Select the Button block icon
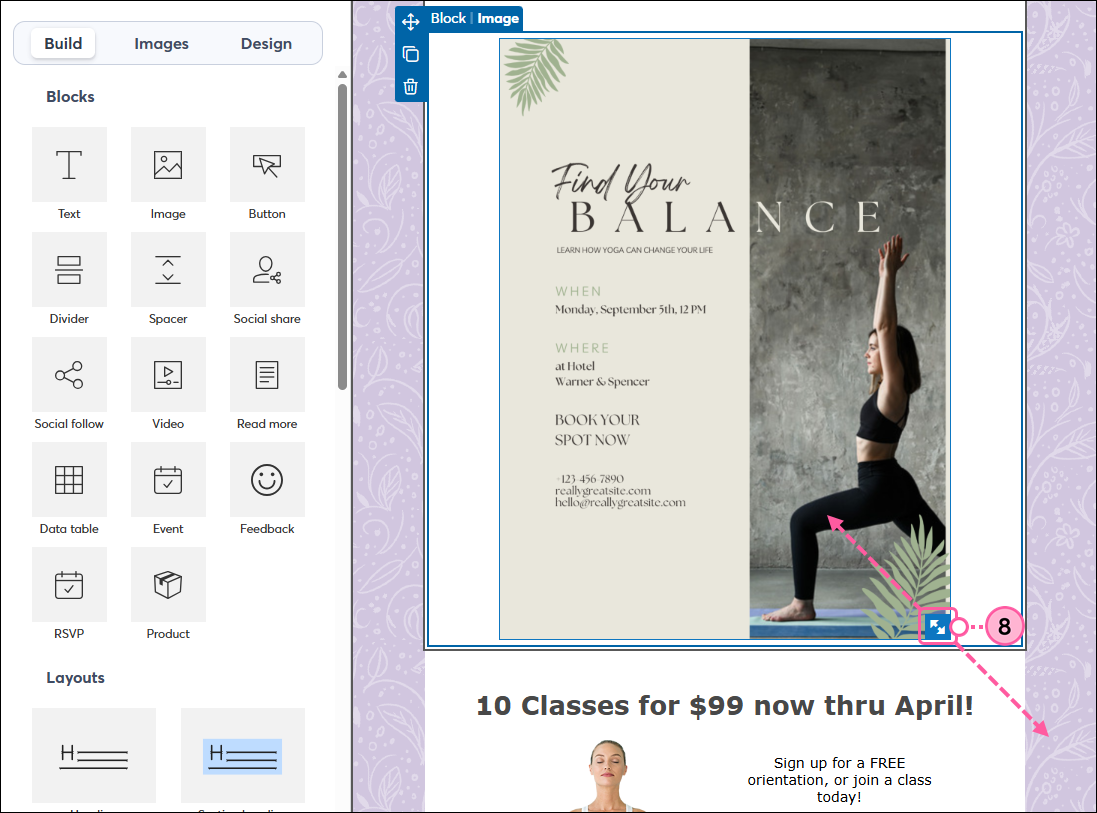Image resolution: width=1097 pixels, height=813 pixels. 267,164
